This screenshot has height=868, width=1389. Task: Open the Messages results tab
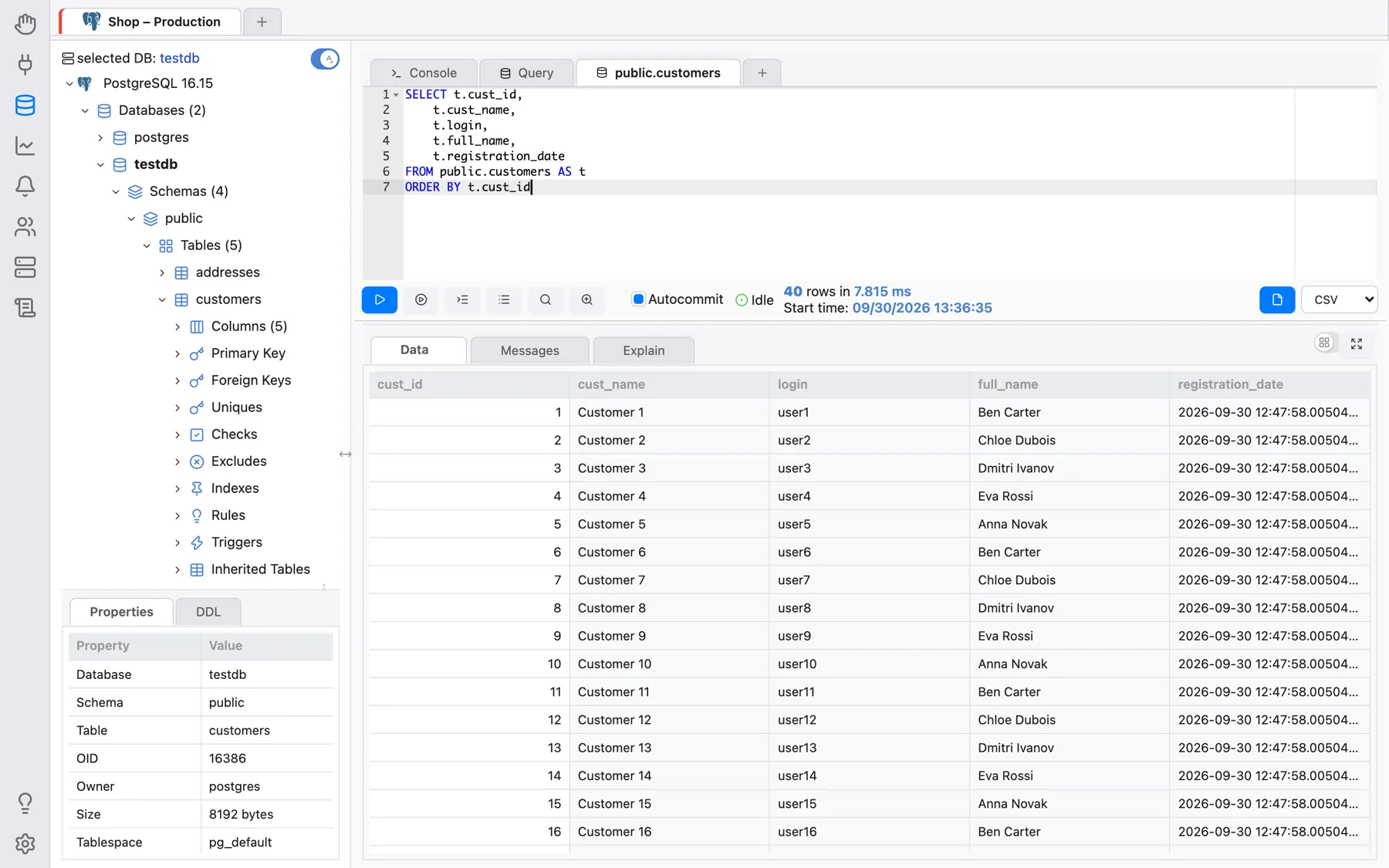[529, 350]
